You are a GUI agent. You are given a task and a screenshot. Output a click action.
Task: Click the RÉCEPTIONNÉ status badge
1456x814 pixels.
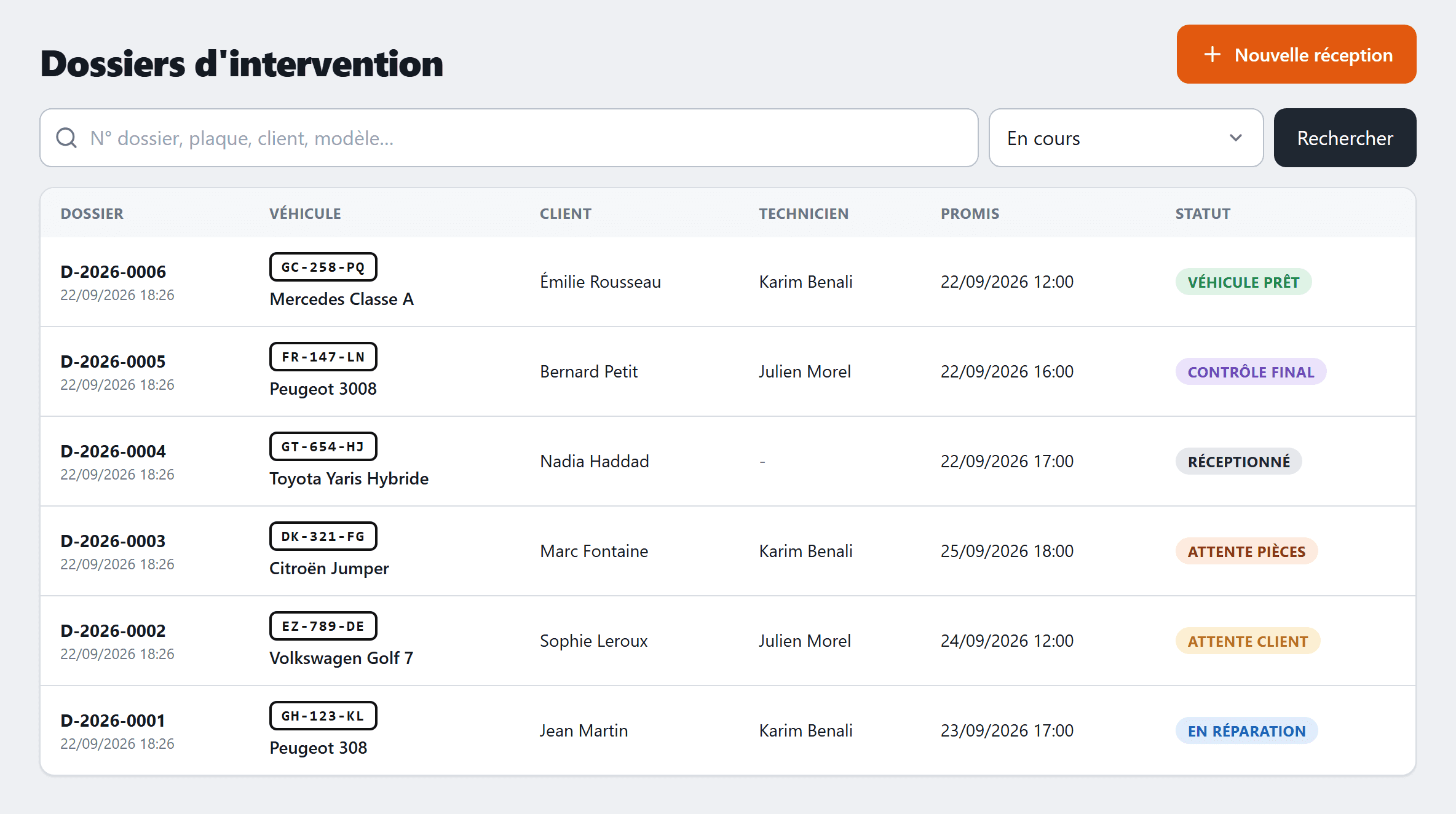pyautogui.click(x=1238, y=462)
